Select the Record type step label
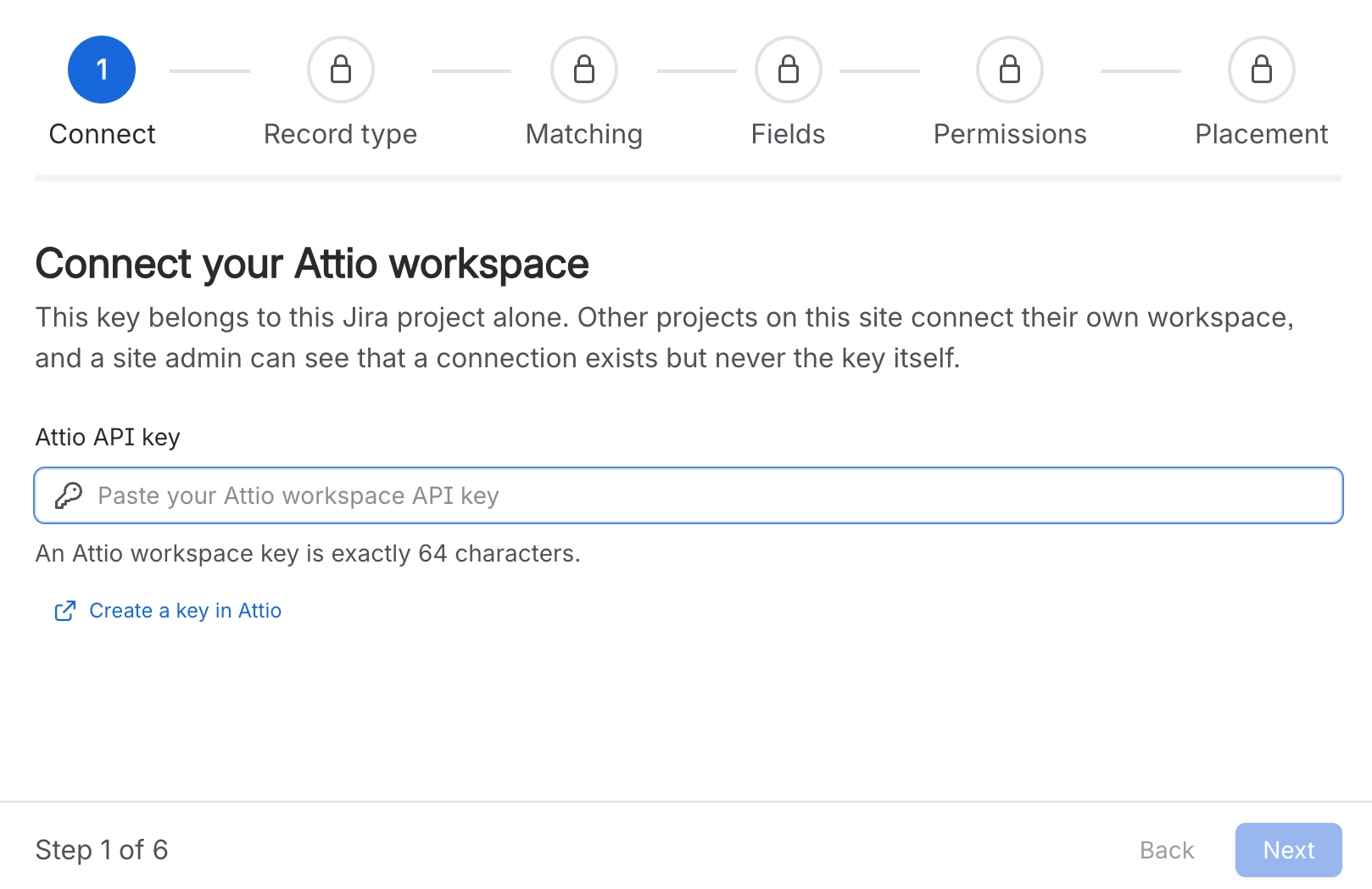Screen dimensions: 1372x889 (341, 134)
